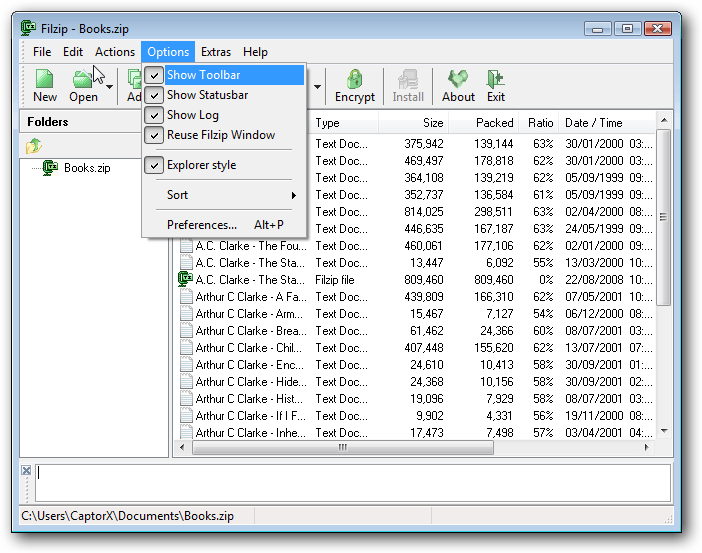Click the document icon of Arthur C Clarke - Enc...
Screen dimensions: 702x553
pos(186,364)
